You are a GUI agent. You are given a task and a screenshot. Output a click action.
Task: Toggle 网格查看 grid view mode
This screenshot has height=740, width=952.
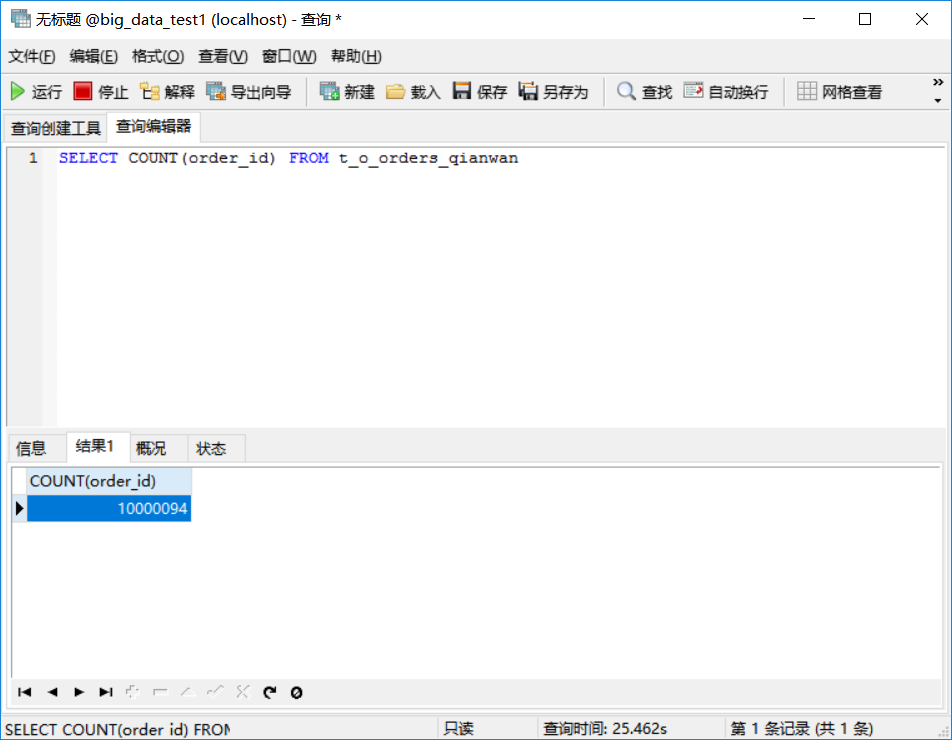(831, 91)
